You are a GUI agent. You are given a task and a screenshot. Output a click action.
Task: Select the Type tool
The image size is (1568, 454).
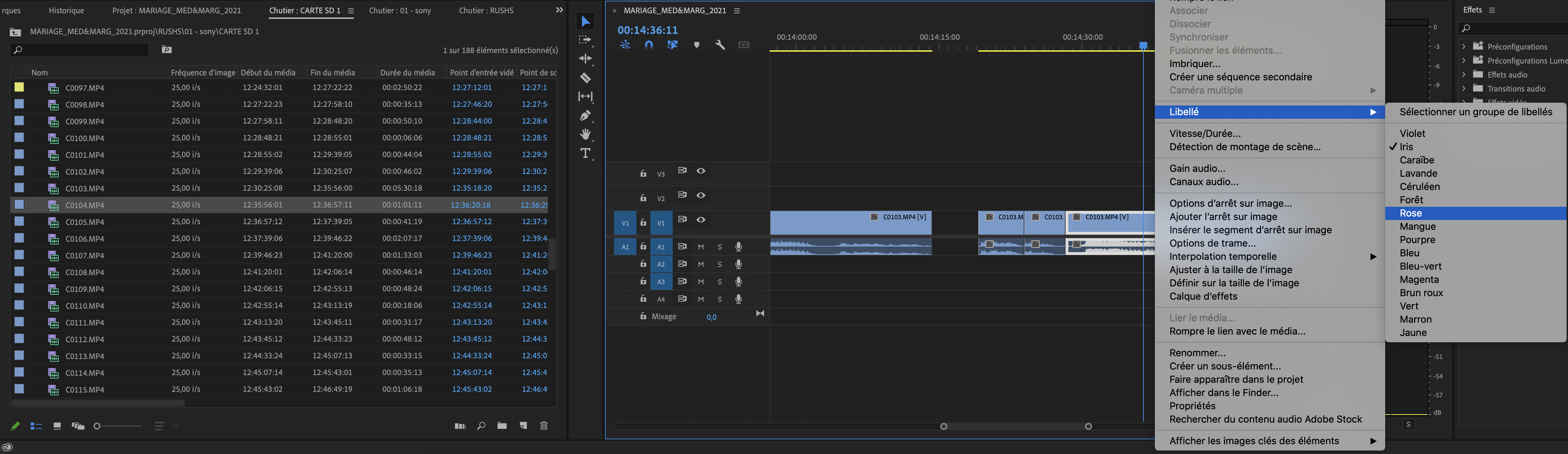585,153
